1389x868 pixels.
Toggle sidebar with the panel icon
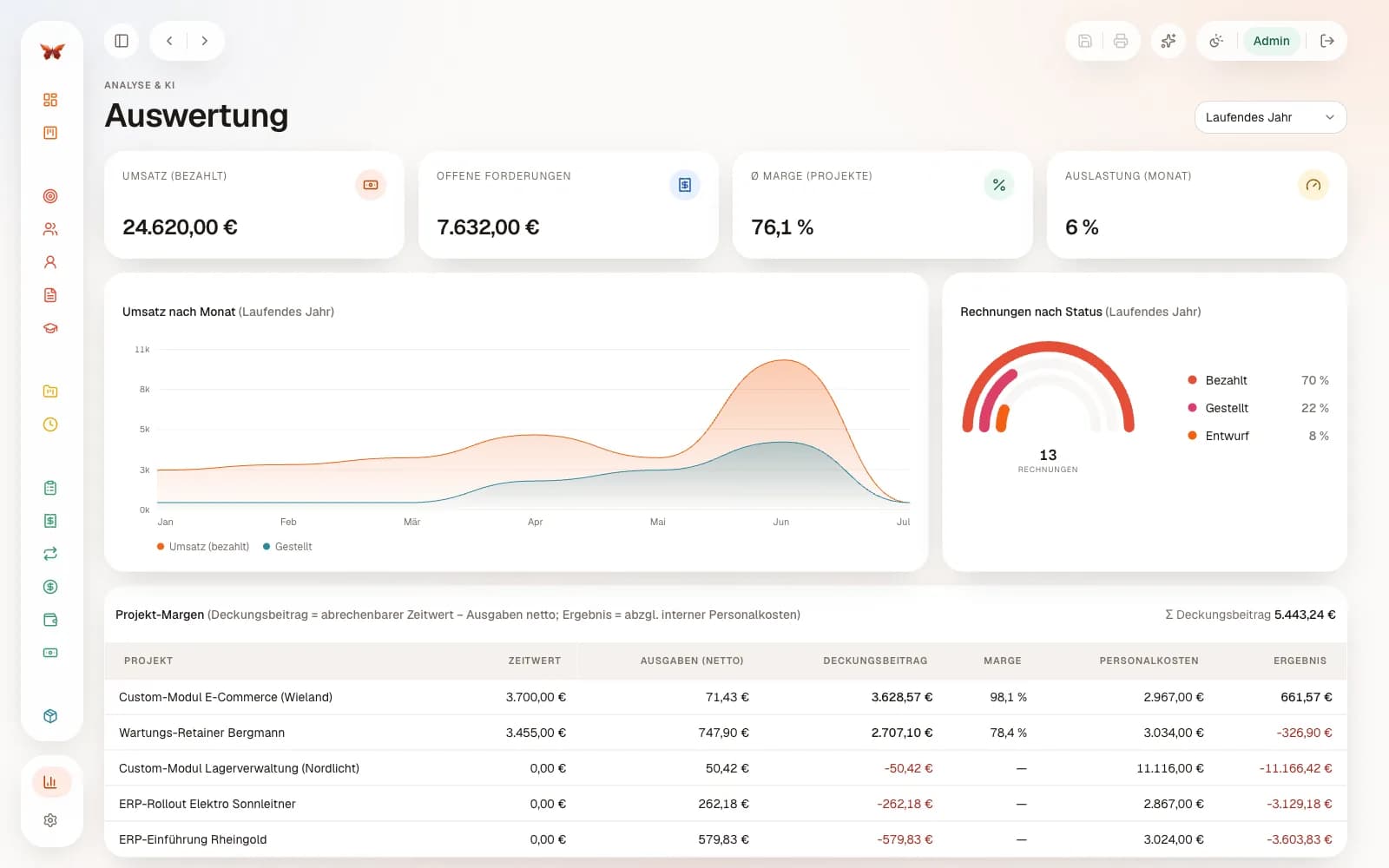click(122, 41)
